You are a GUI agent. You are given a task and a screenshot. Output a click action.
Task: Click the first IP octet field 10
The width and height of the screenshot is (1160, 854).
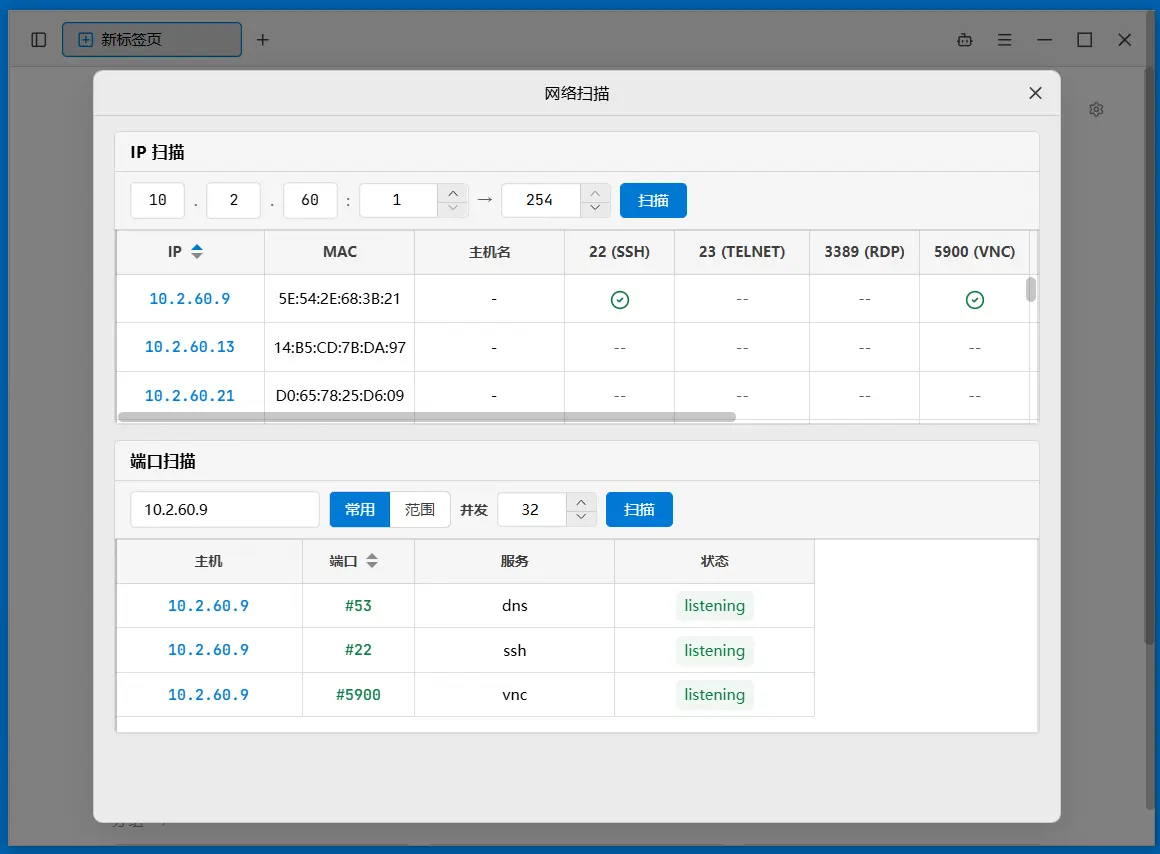pos(158,201)
